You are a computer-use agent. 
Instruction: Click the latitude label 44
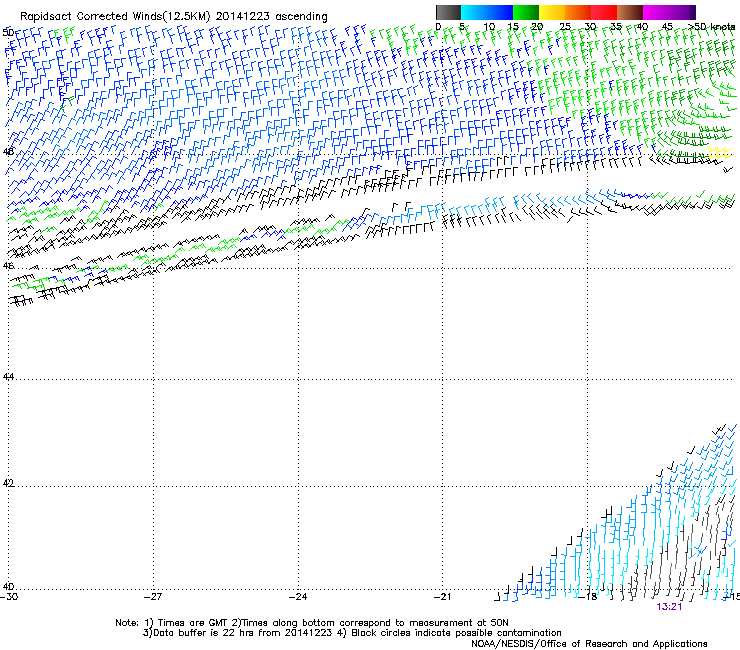click(x=8, y=377)
